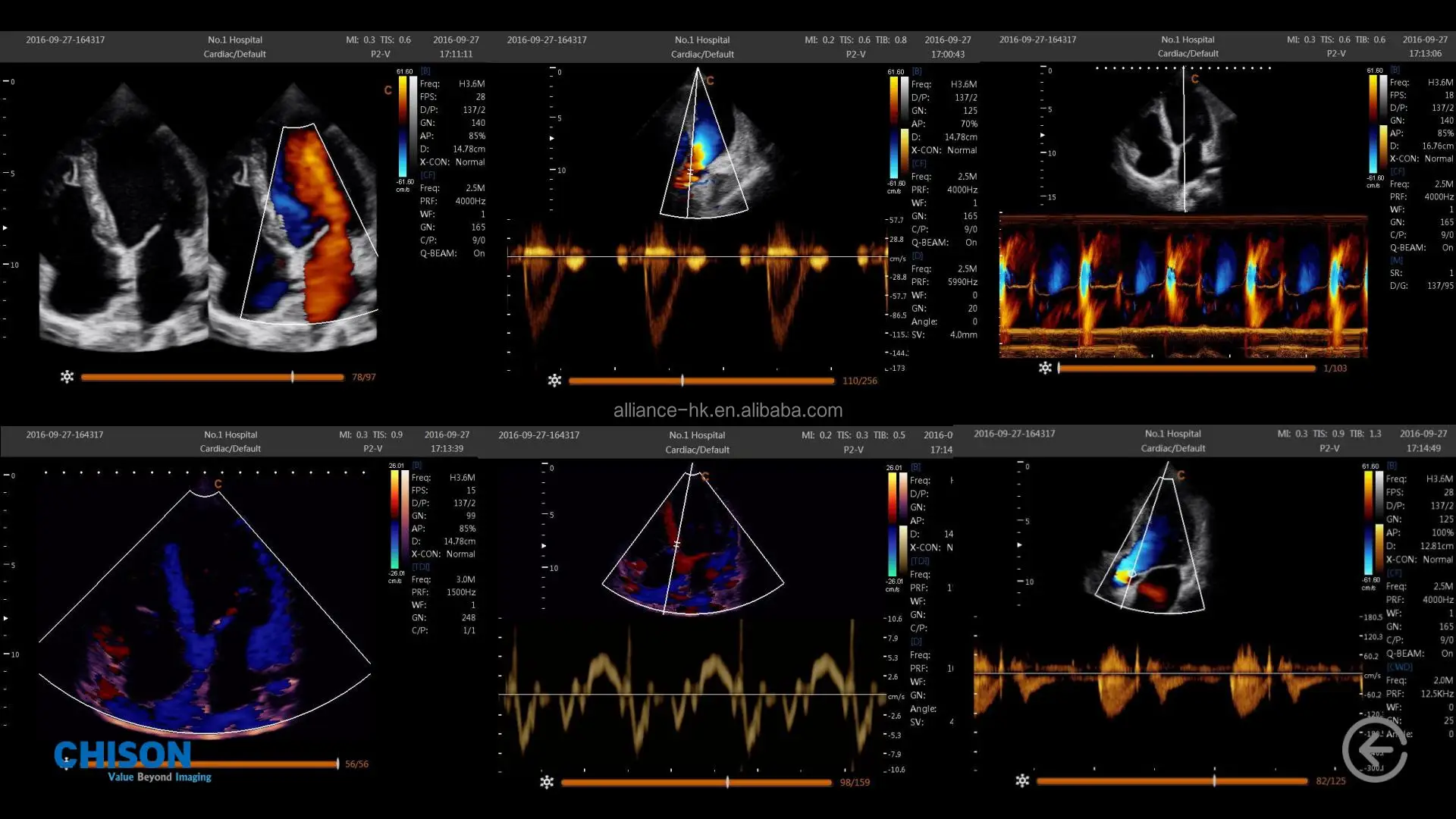Click the 110/256 cine progress bar

click(701, 381)
